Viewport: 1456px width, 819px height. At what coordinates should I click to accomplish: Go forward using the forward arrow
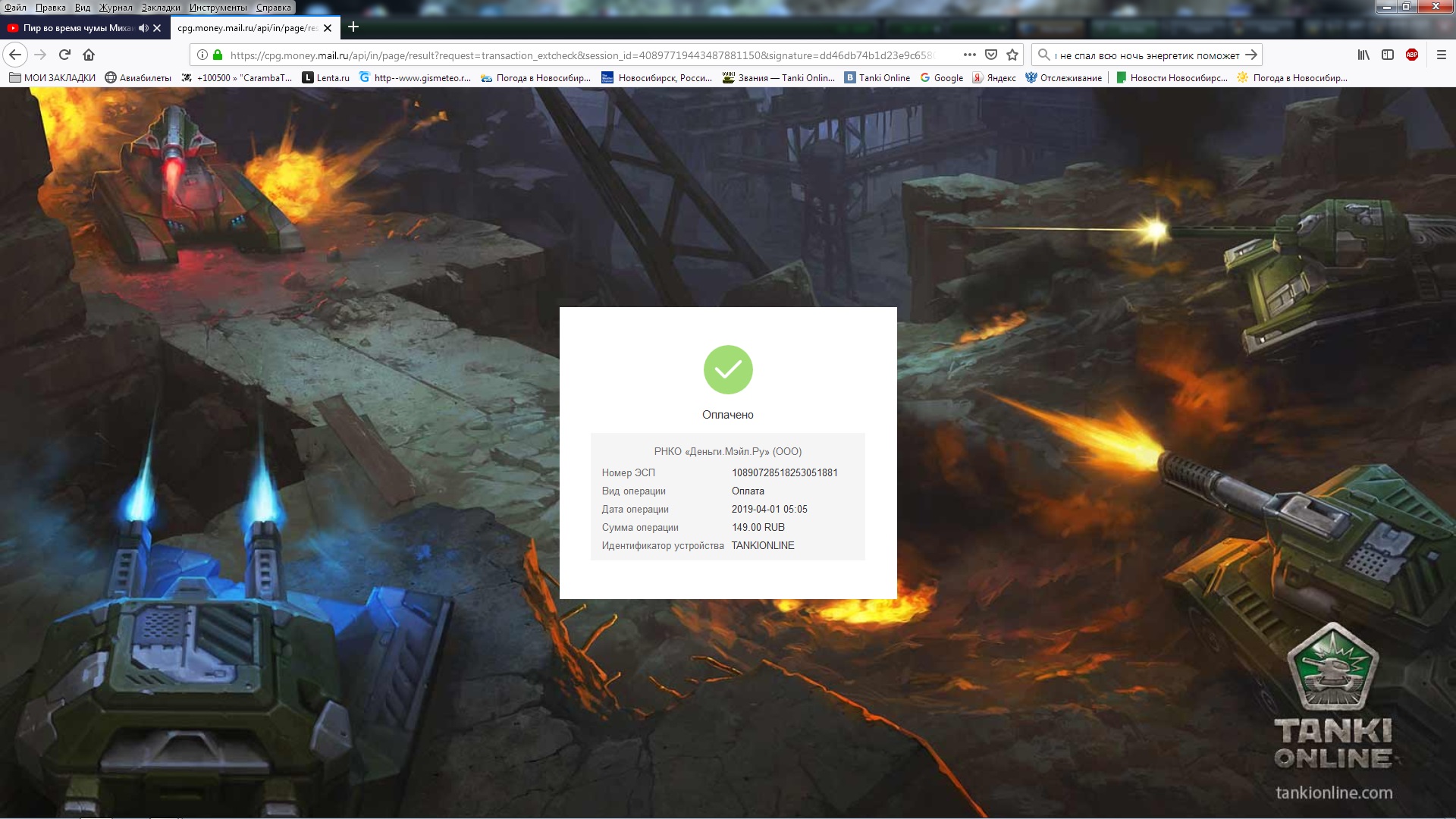pyautogui.click(x=40, y=55)
